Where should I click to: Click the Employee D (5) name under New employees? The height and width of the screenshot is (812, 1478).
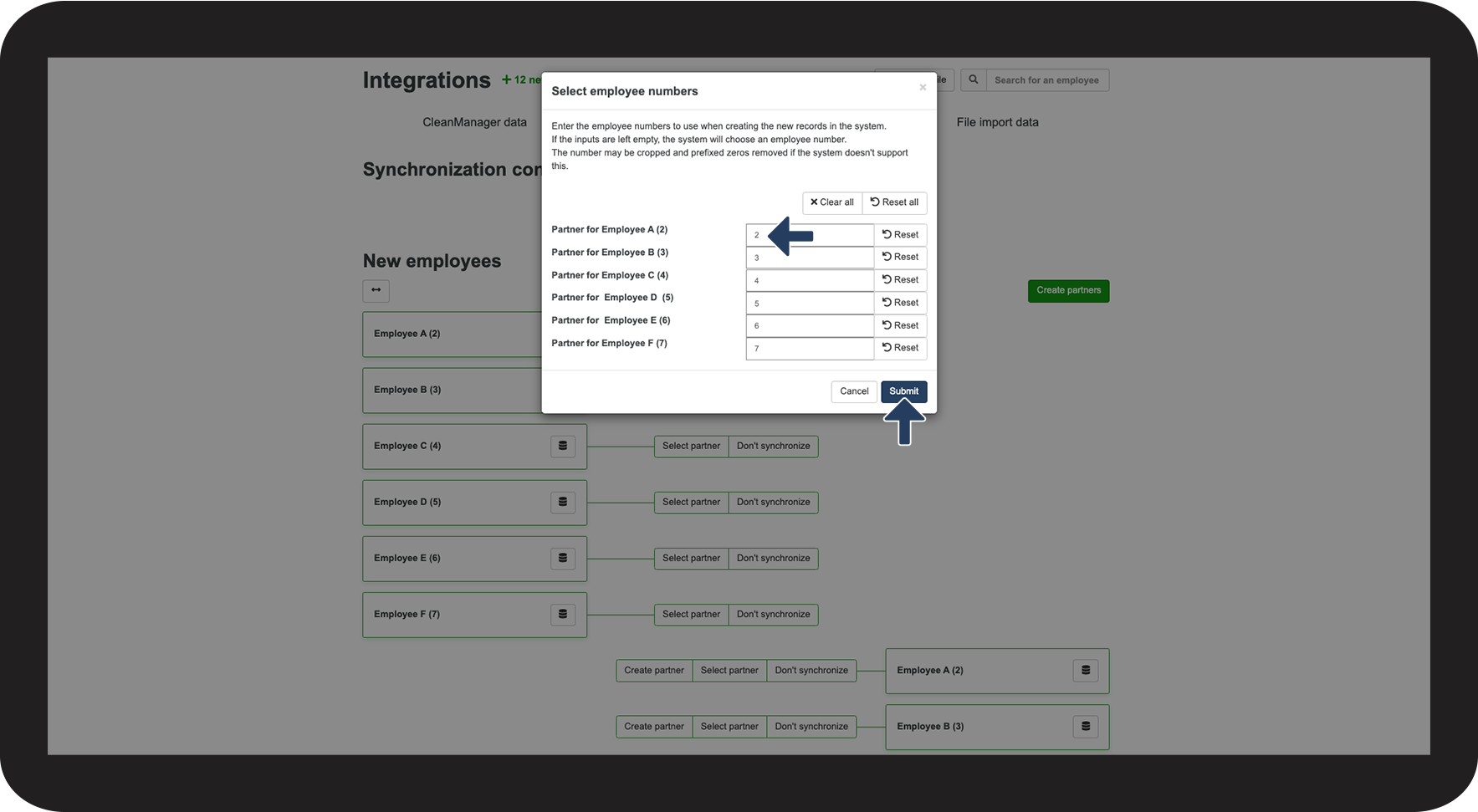(x=407, y=503)
